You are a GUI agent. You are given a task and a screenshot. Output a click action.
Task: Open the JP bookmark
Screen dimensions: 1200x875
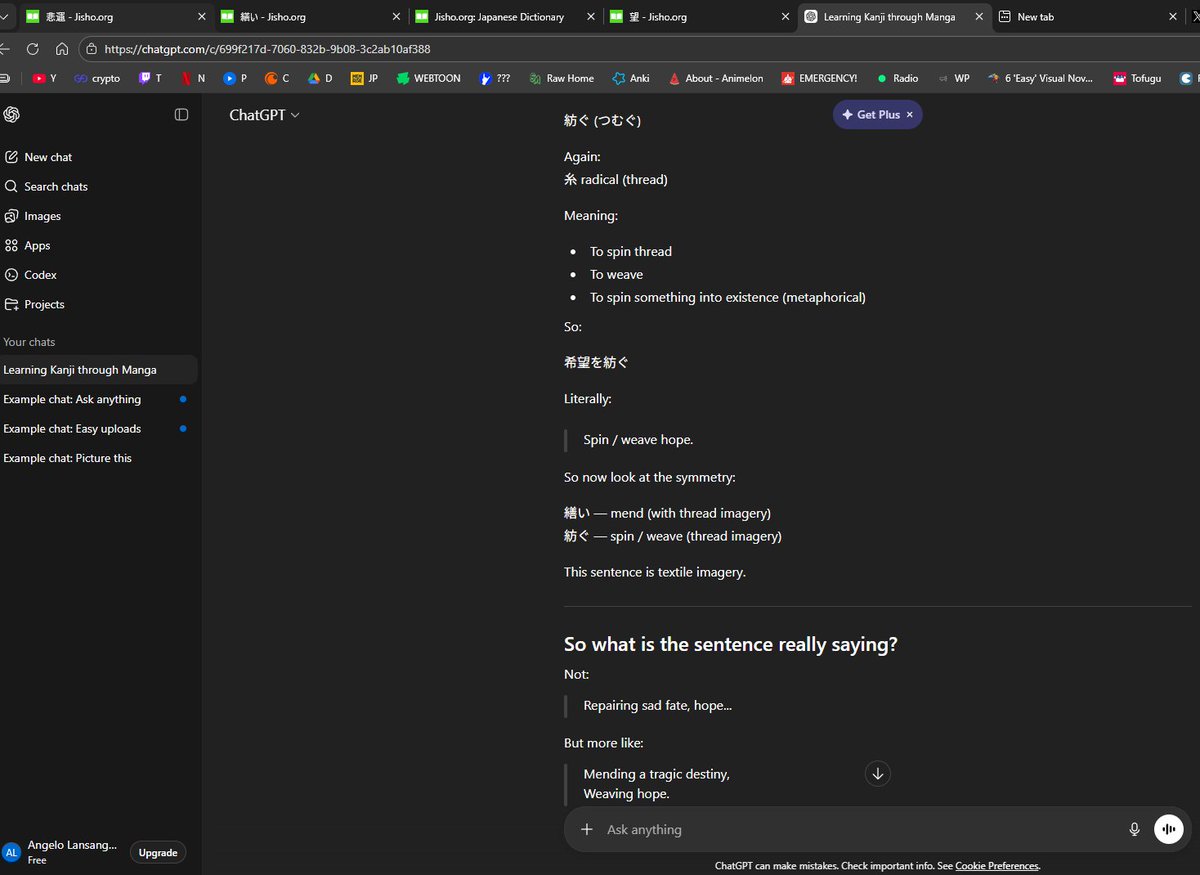coord(365,78)
